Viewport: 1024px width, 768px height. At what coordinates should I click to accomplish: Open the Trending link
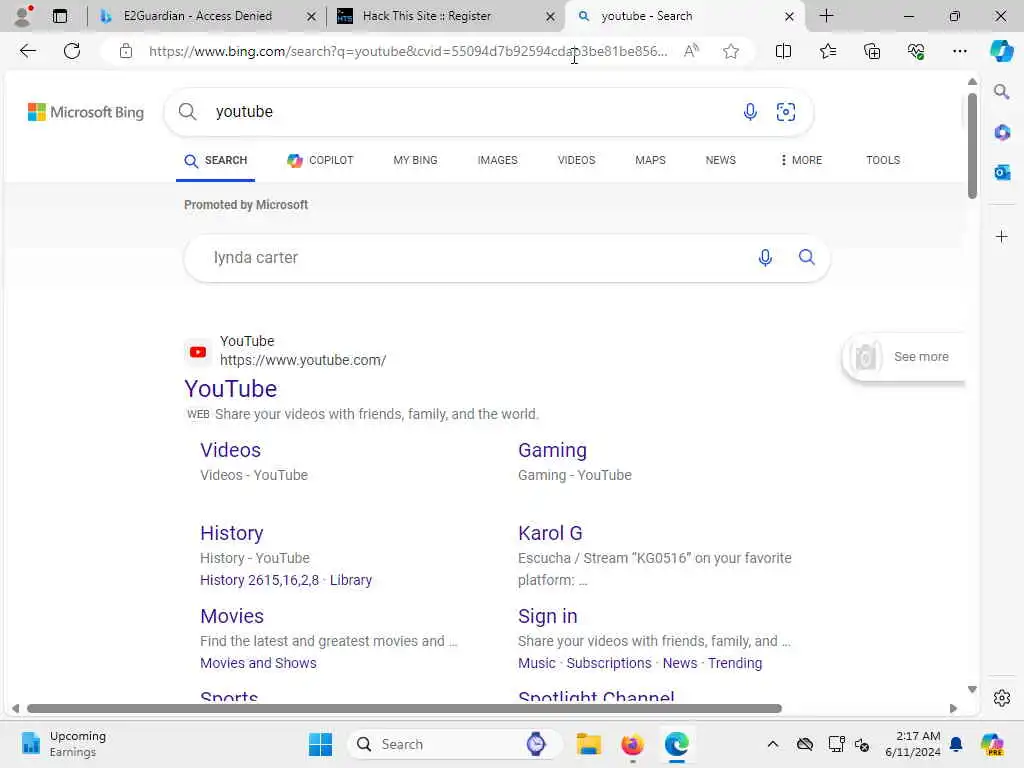(735, 663)
